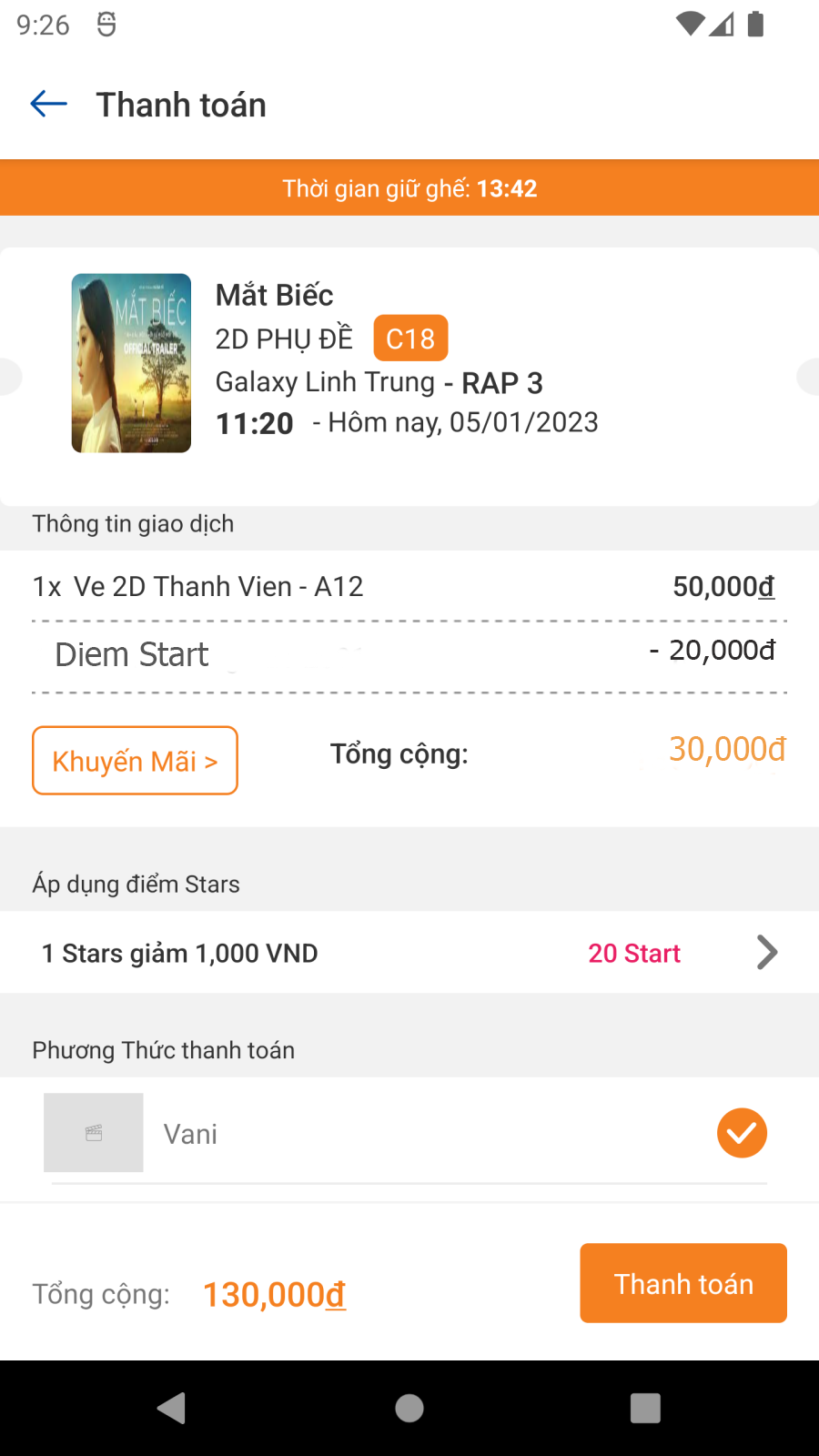
Task: Select the Vani payment checkmark
Action: tap(742, 1133)
